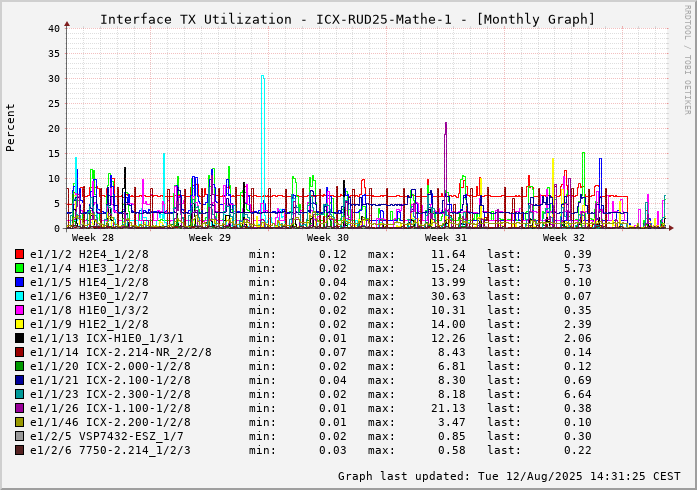
Task: Click the green e1/1/4 H1E3_1/2/8 legend swatch
Action: [x=19, y=268]
